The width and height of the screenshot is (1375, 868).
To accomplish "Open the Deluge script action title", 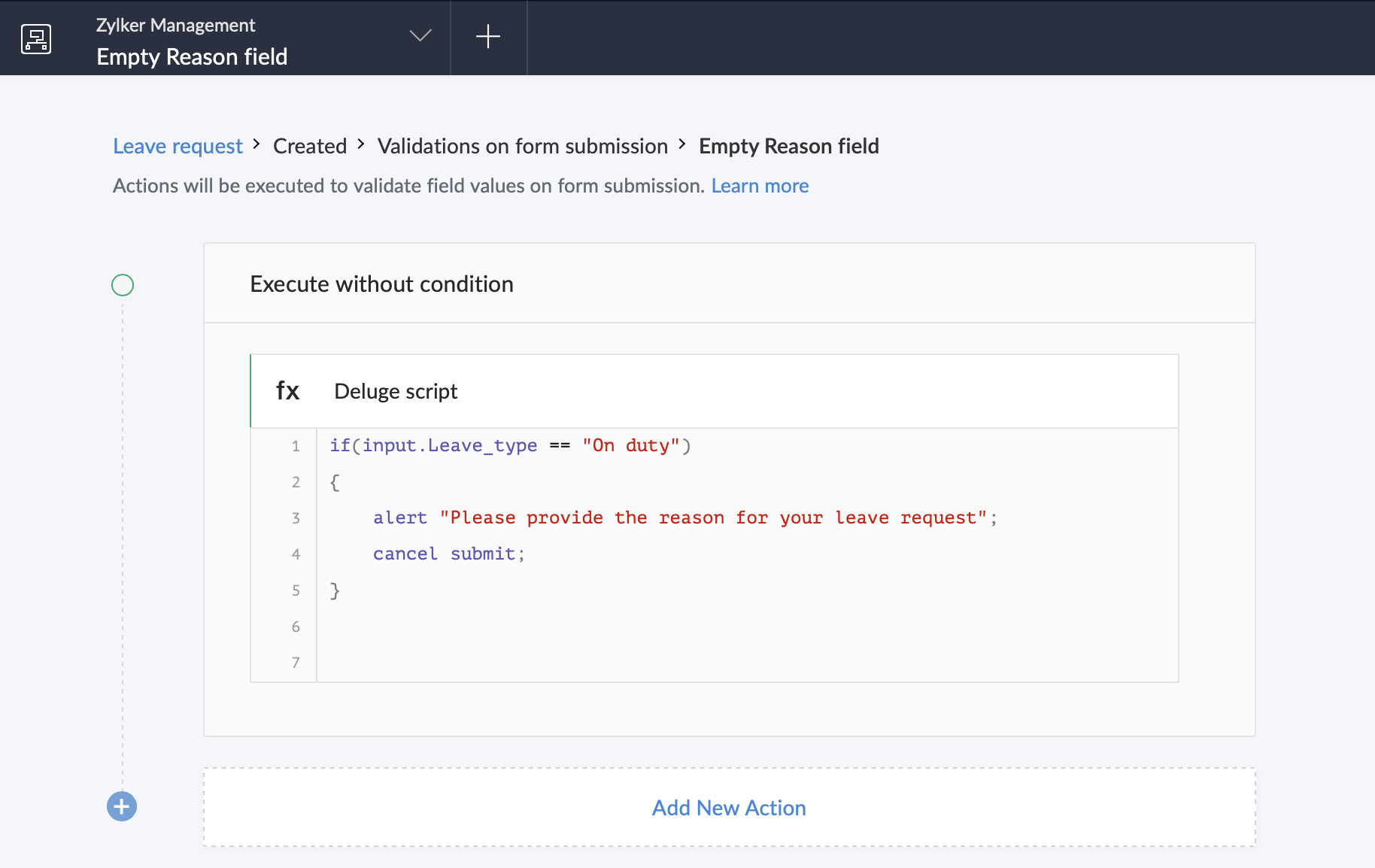I will tap(396, 391).
